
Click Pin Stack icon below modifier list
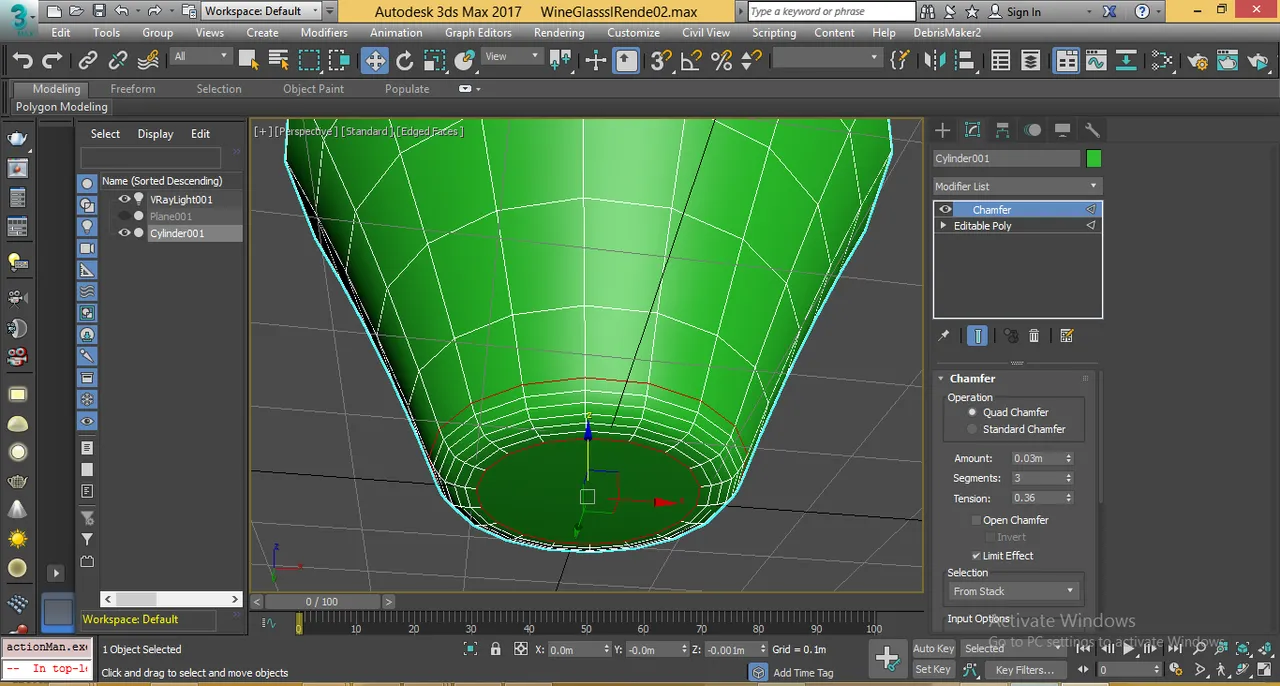click(943, 336)
